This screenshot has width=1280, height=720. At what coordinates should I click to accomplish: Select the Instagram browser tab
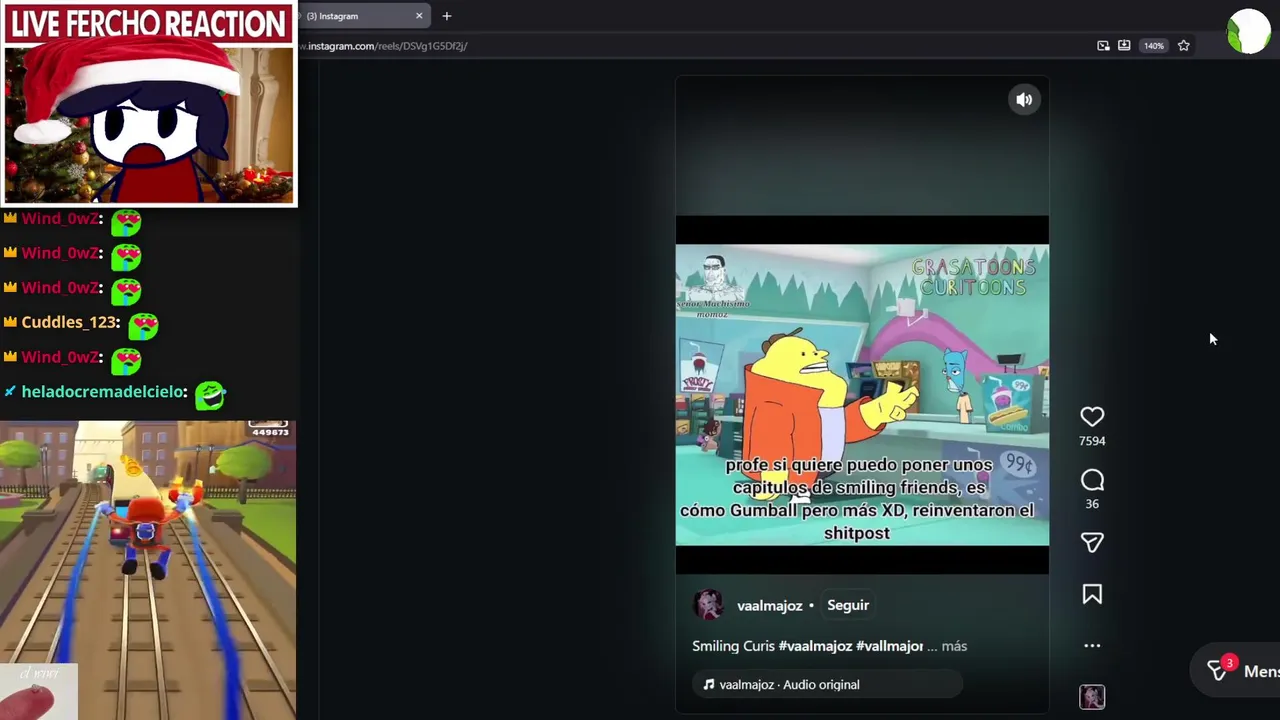362,16
